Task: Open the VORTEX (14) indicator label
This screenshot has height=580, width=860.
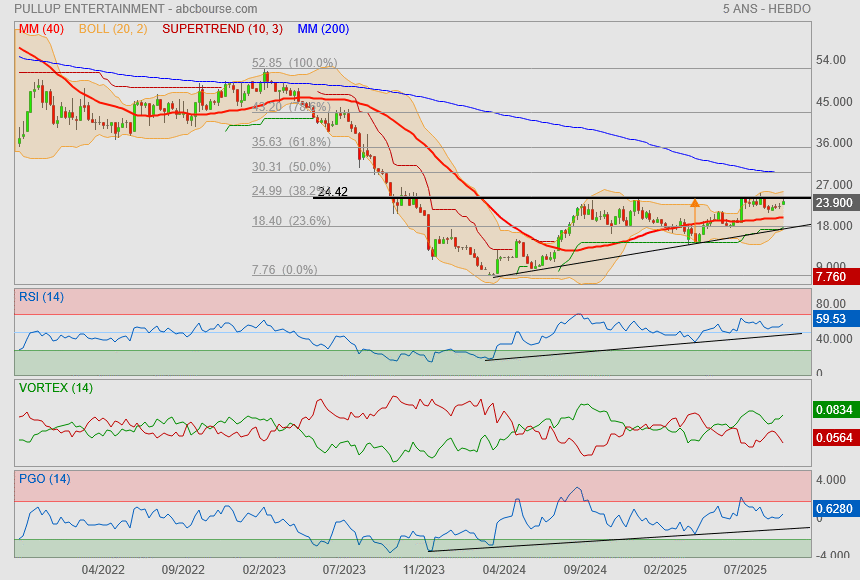Action: tap(55, 387)
